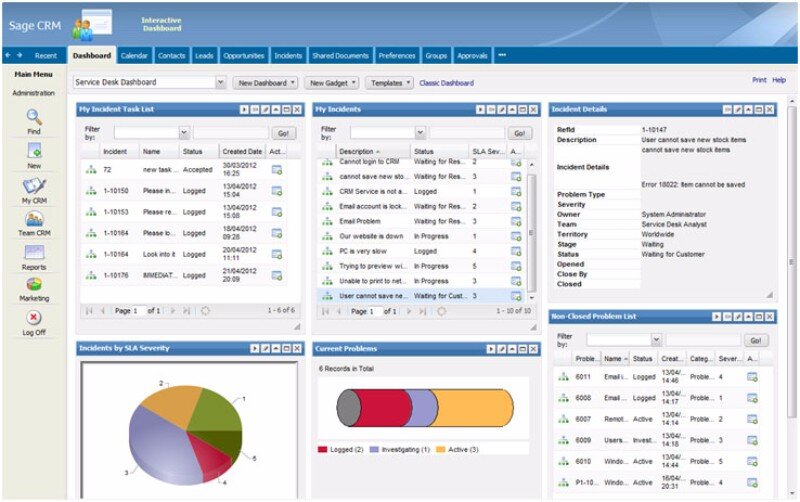Click the Print link at top right
Screen dimensions: 800x502
(759, 80)
